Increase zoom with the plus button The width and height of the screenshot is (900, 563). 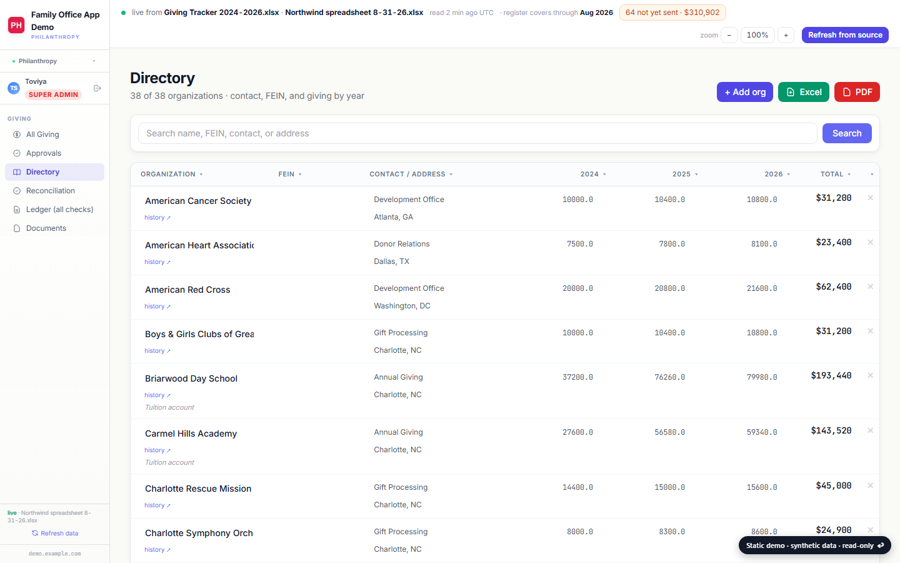(x=786, y=35)
